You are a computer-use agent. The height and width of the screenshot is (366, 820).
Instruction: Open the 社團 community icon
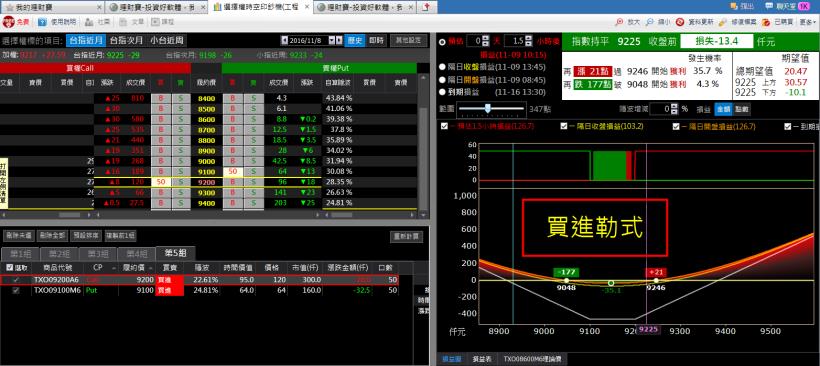tap(89, 22)
